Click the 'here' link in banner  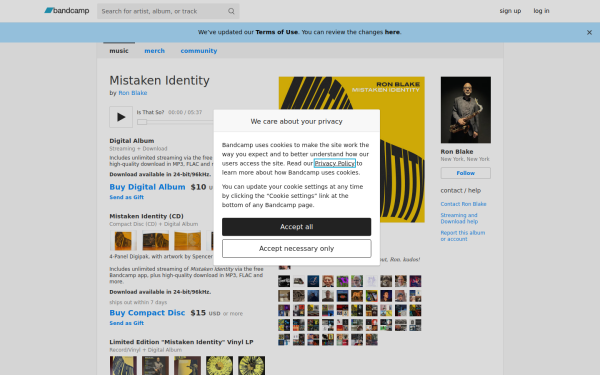coord(392,32)
